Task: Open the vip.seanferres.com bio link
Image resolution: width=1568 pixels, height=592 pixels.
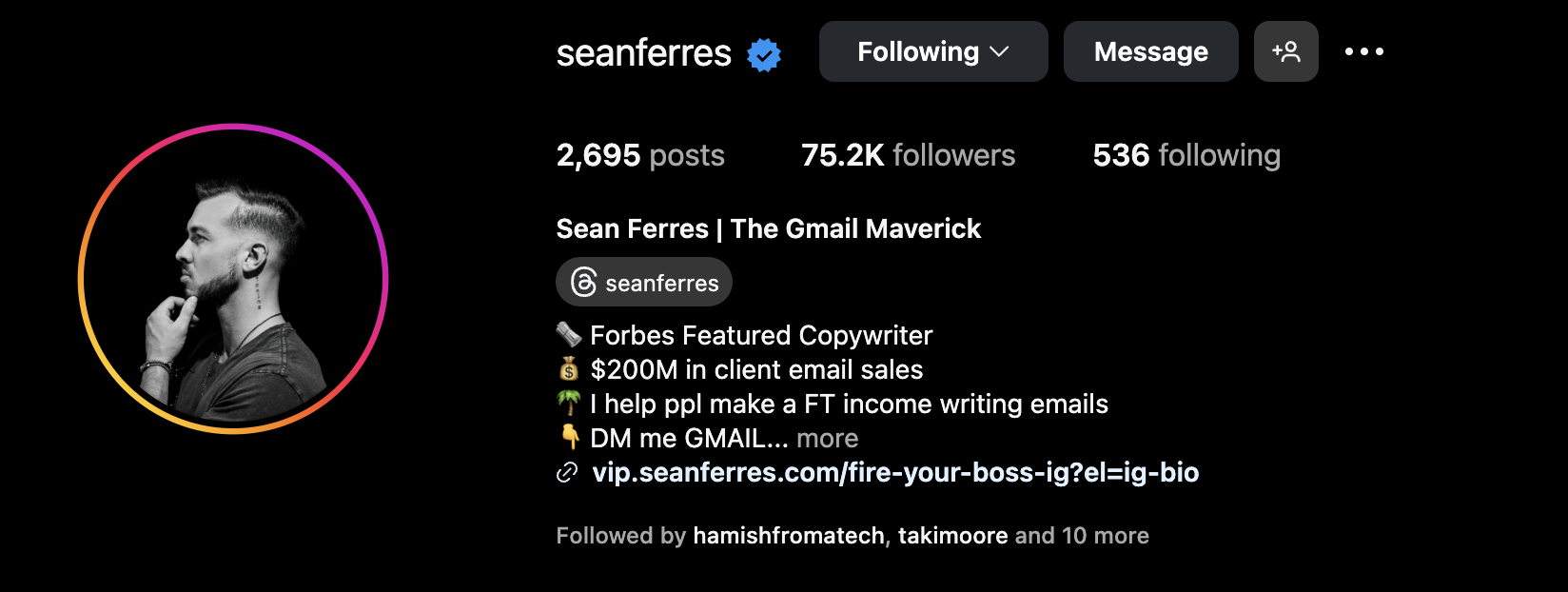Action: tap(895, 473)
